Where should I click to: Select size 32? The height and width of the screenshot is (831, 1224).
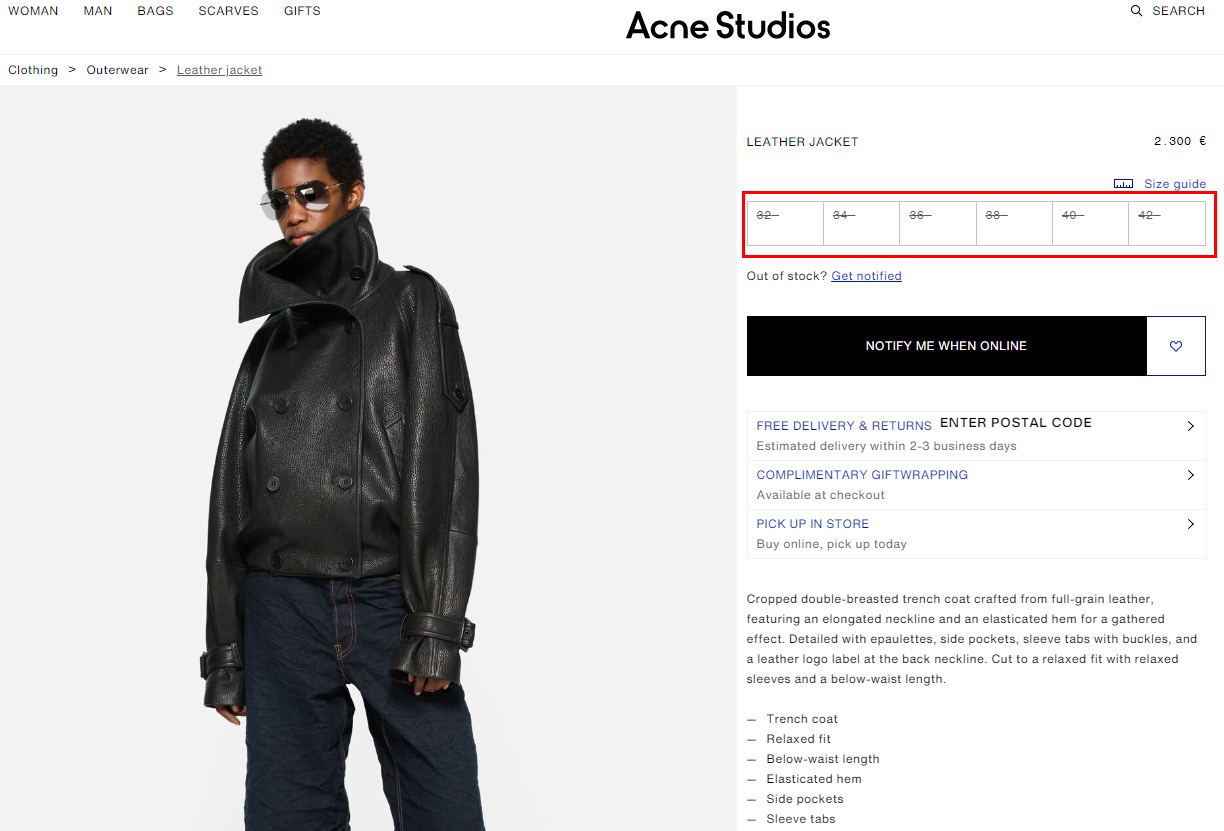[x=785, y=223]
